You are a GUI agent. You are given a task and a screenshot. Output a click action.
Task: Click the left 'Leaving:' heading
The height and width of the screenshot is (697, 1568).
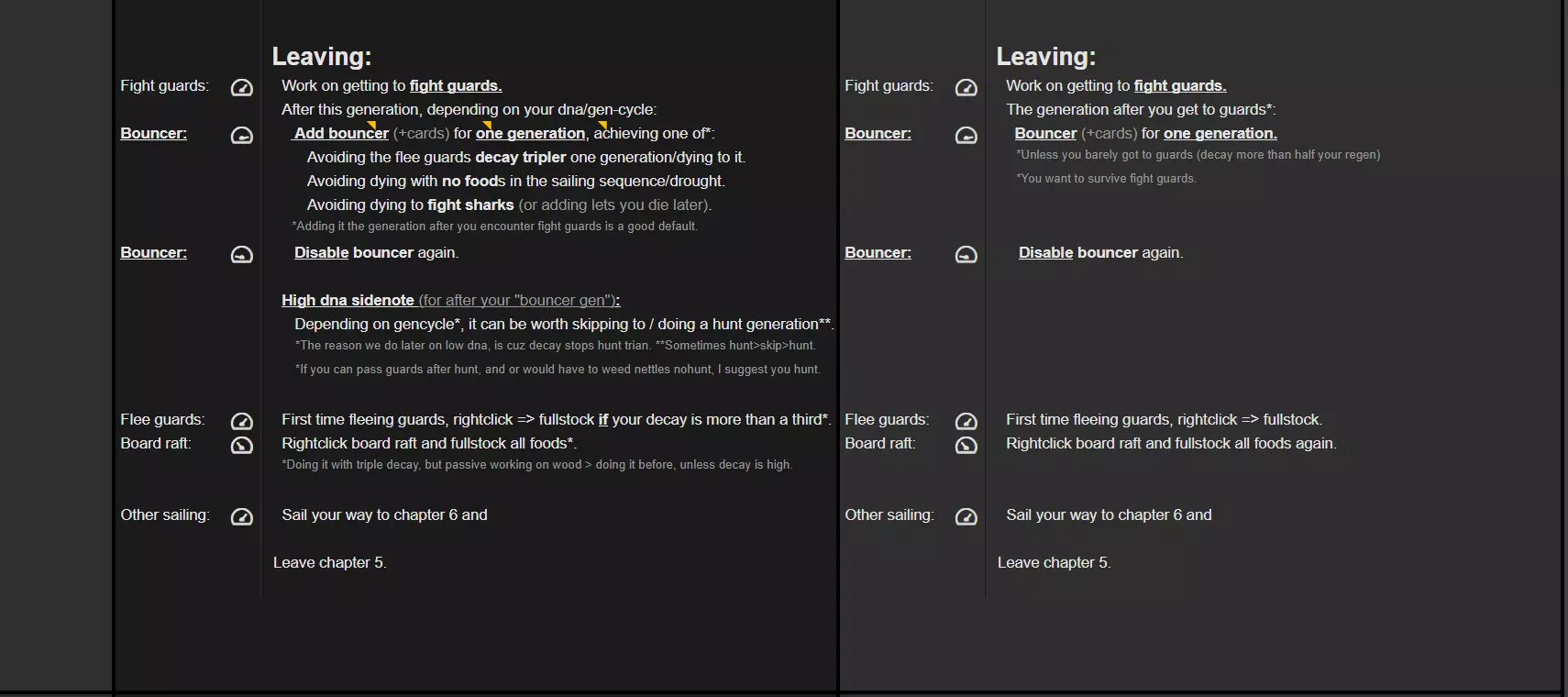pyautogui.click(x=321, y=57)
